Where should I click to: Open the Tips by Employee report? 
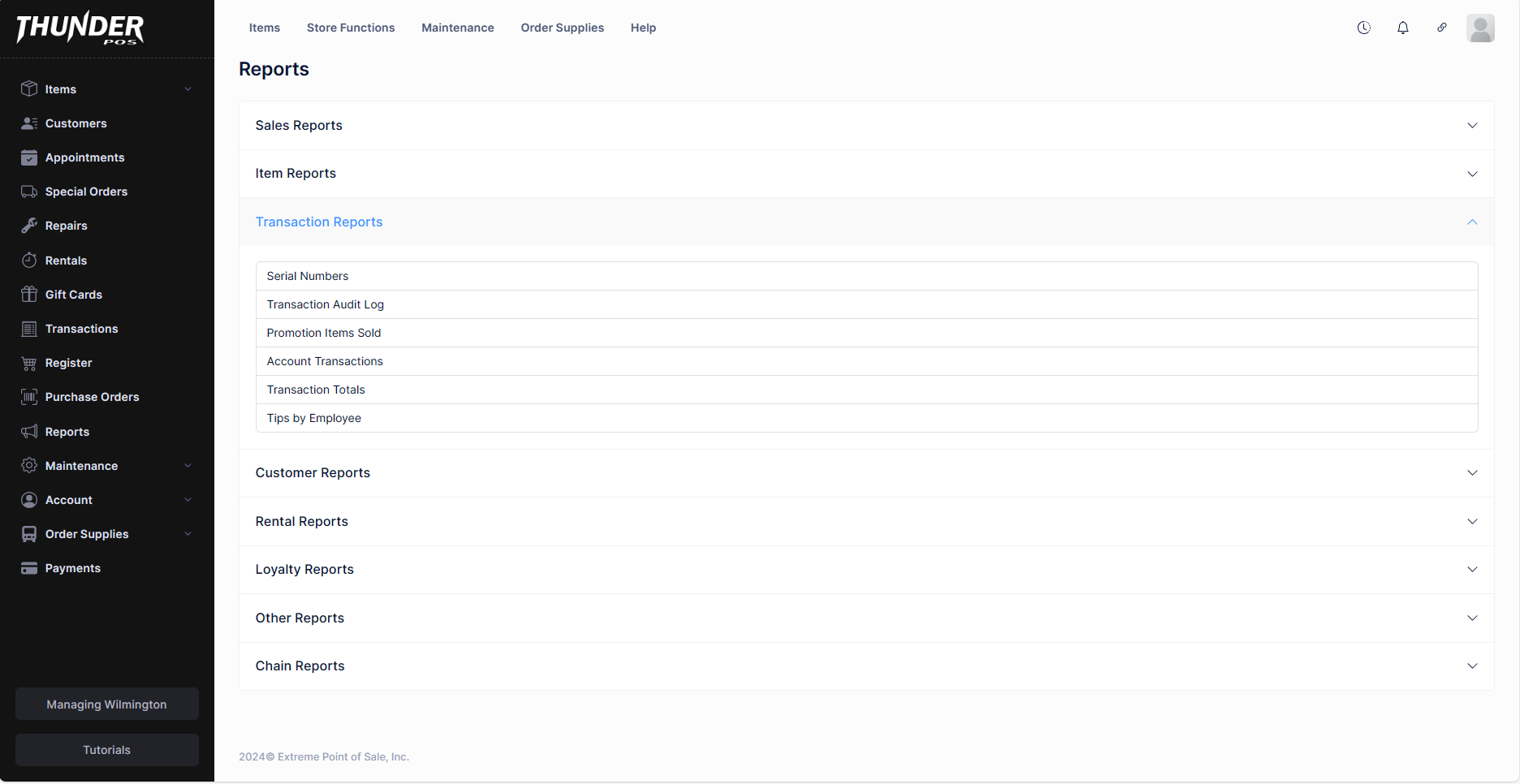(314, 418)
